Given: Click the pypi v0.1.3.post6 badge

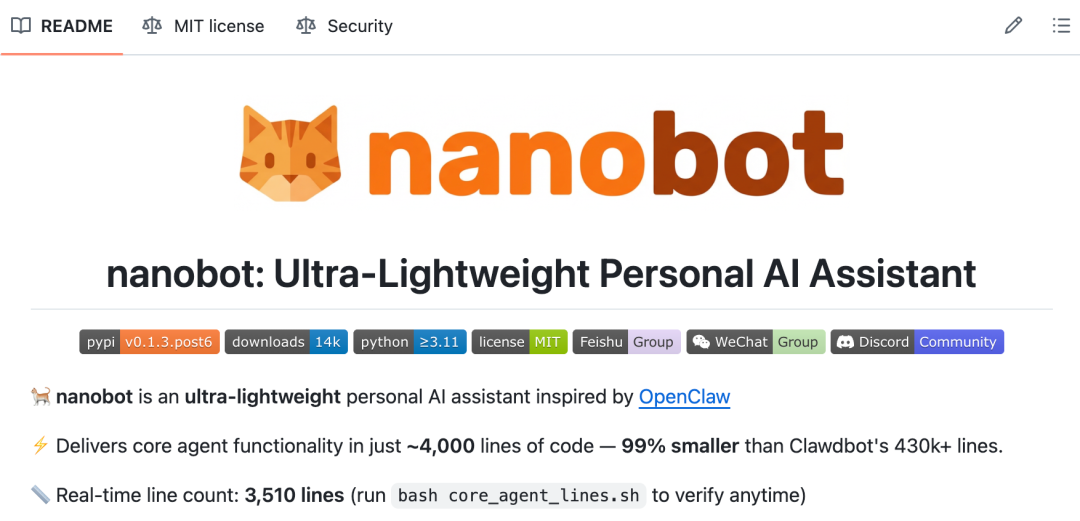Looking at the screenshot, I should [x=149, y=342].
